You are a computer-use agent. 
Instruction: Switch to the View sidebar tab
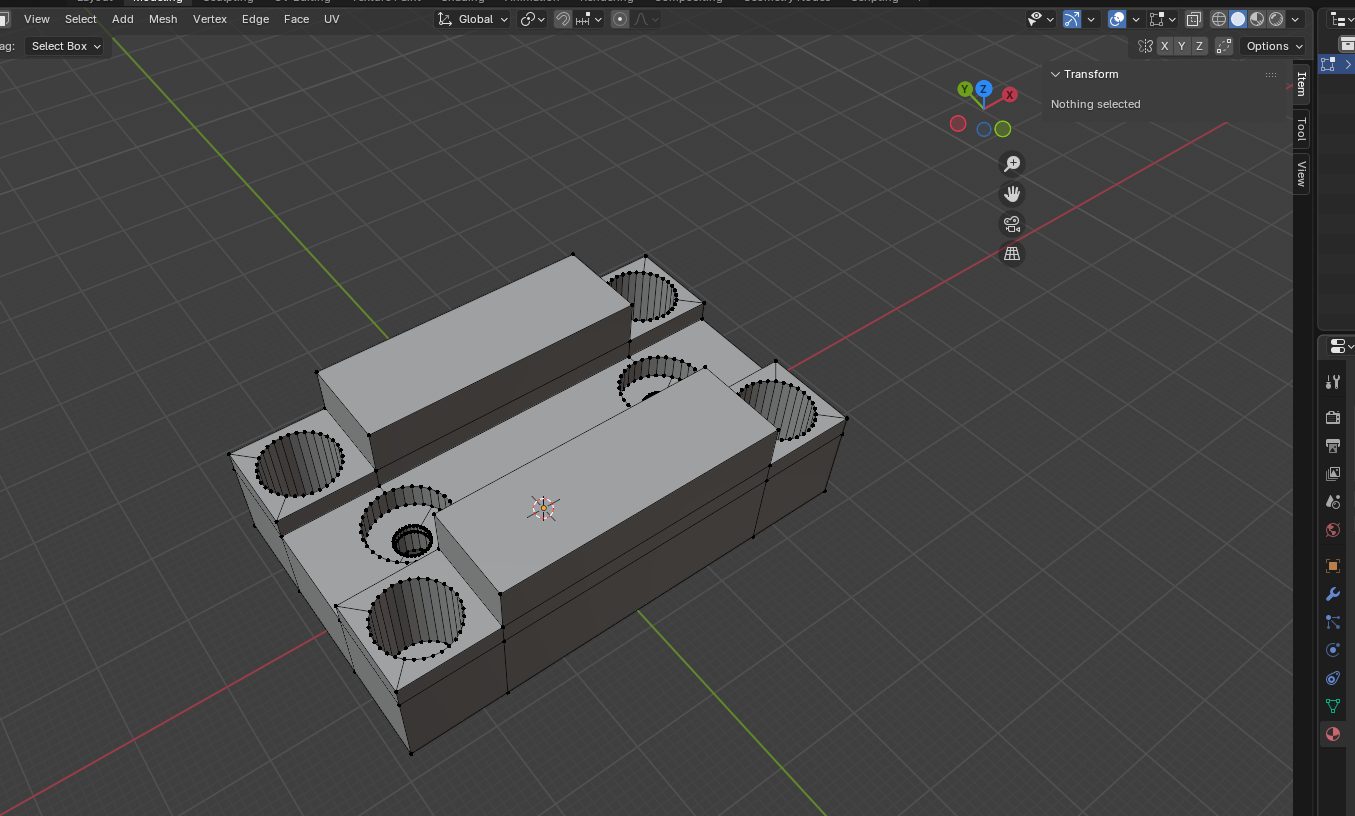pyautogui.click(x=1301, y=174)
